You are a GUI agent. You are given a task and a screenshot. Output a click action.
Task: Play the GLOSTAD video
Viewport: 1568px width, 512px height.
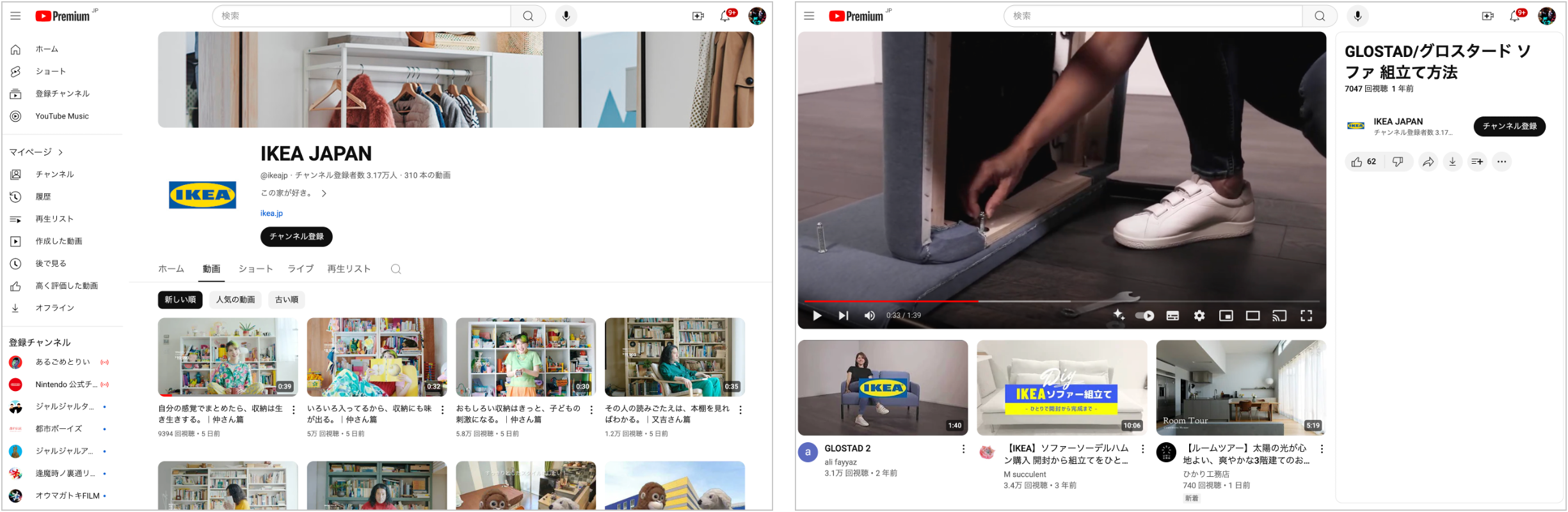coord(817,316)
